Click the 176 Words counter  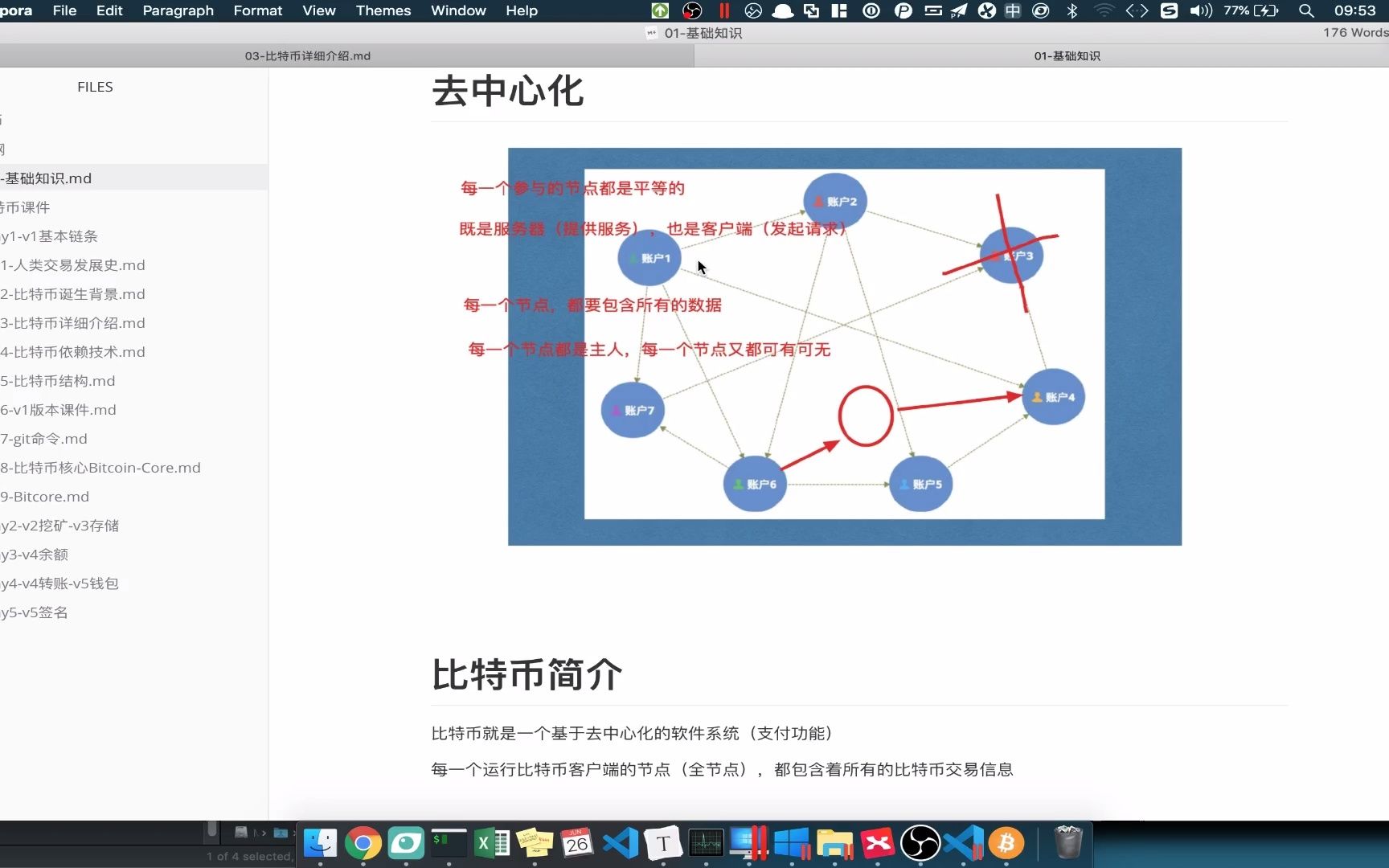point(1356,32)
